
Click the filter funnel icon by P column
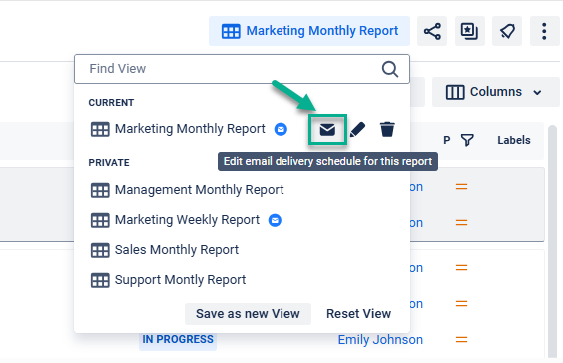pos(467,140)
